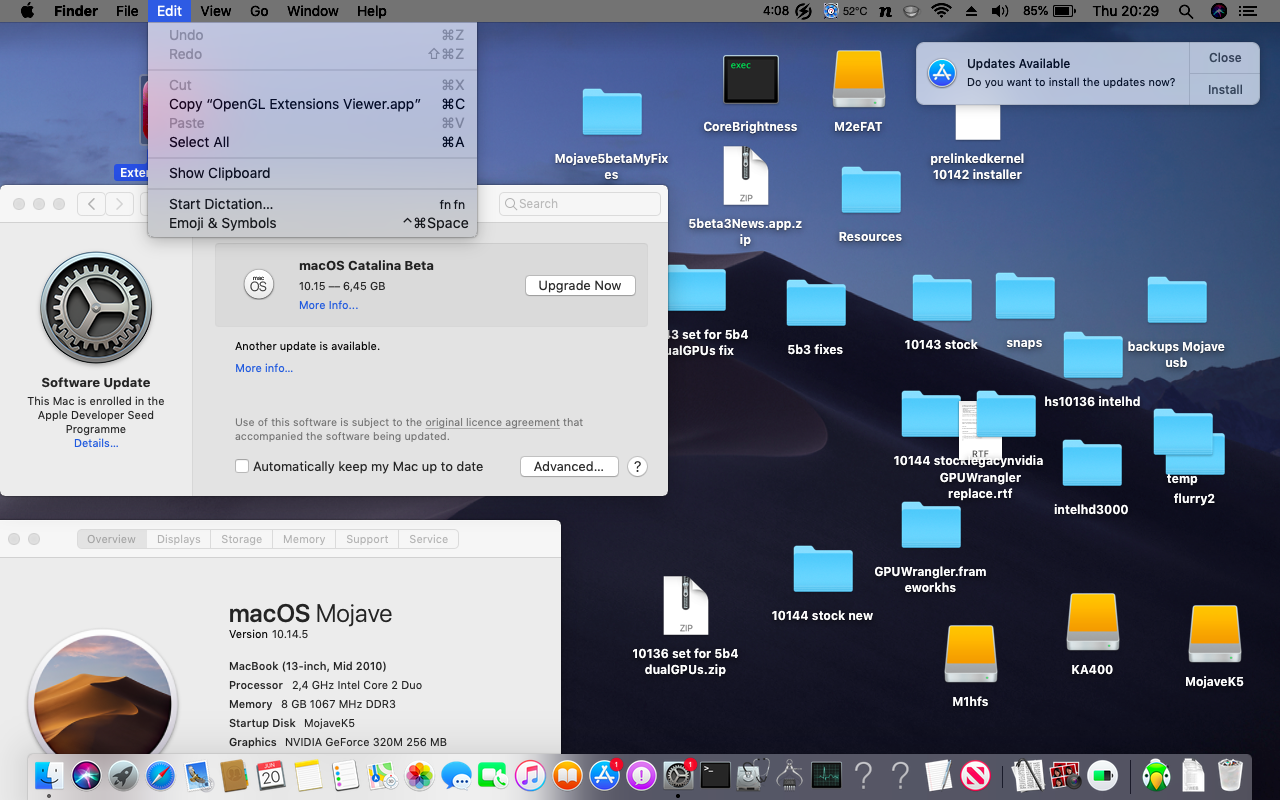This screenshot has height=800, width=1280.
Task: Go back in System Preferences toolbar
Action: (91, 204)
